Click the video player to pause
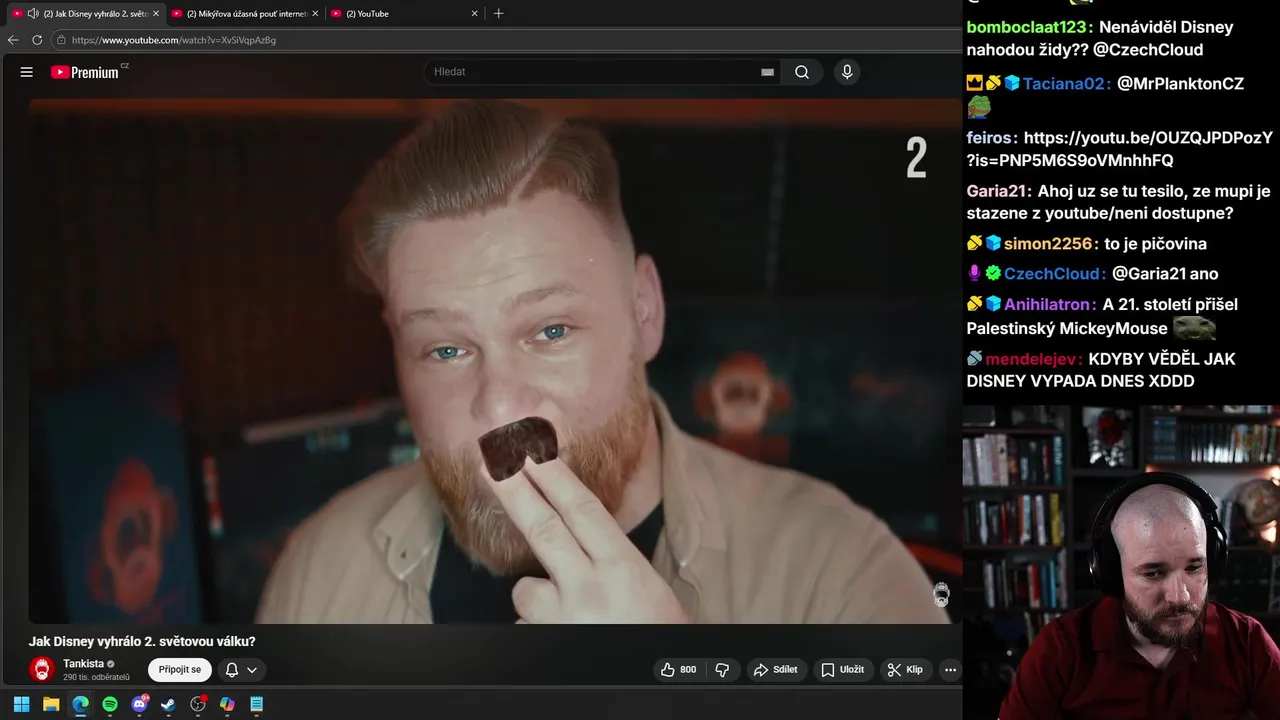The height and width of the screenshot is (720, 1280). tap(494, 360)
